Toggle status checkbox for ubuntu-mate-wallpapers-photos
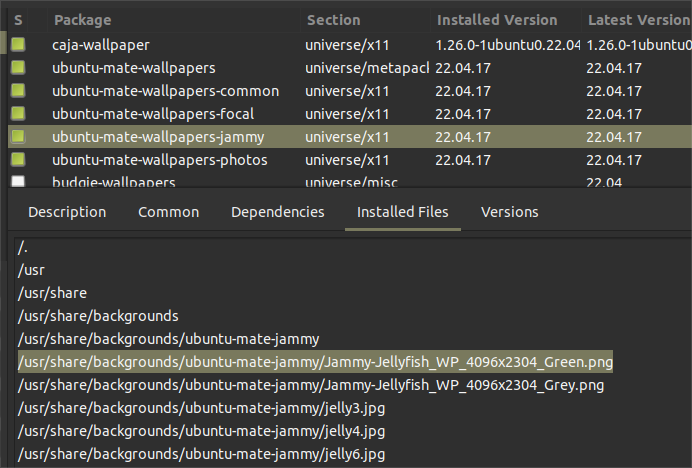This screenshot has width=692, height=468. click(x=18, y=159)
